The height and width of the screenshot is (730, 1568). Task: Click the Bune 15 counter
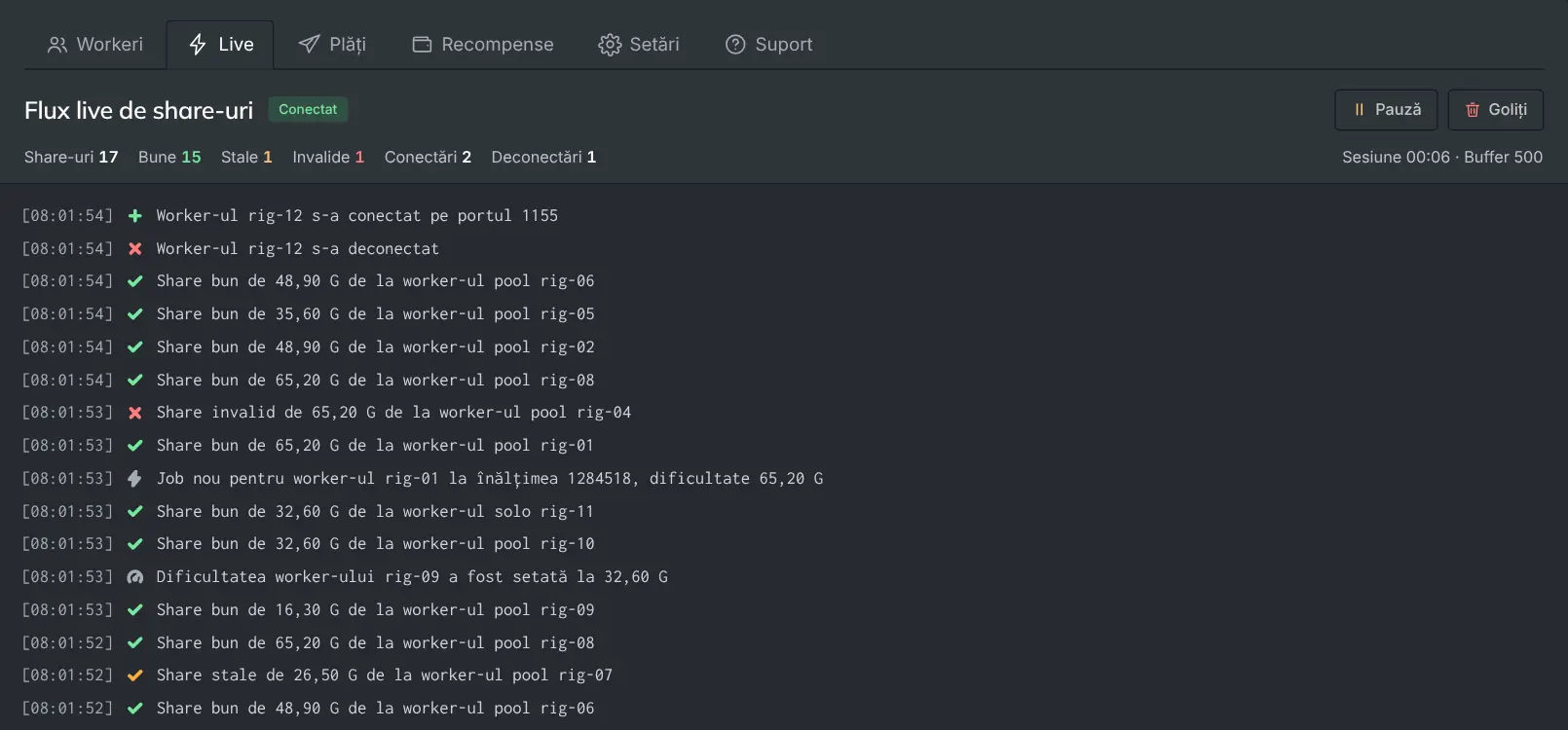pos(169,157)
